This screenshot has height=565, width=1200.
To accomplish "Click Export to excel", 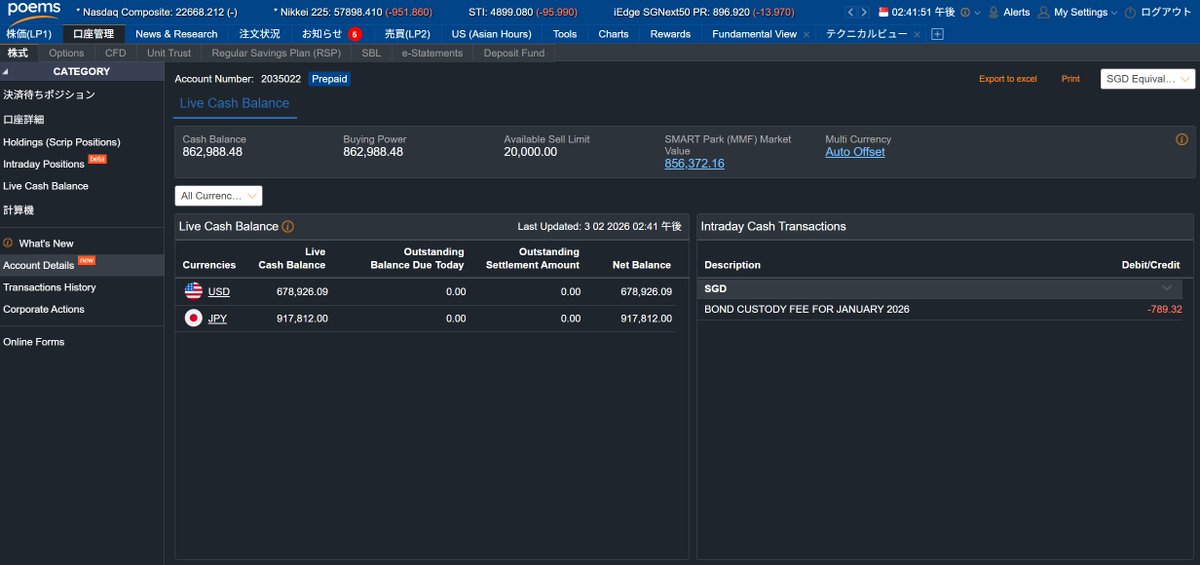I will [x=1008, y=79].
